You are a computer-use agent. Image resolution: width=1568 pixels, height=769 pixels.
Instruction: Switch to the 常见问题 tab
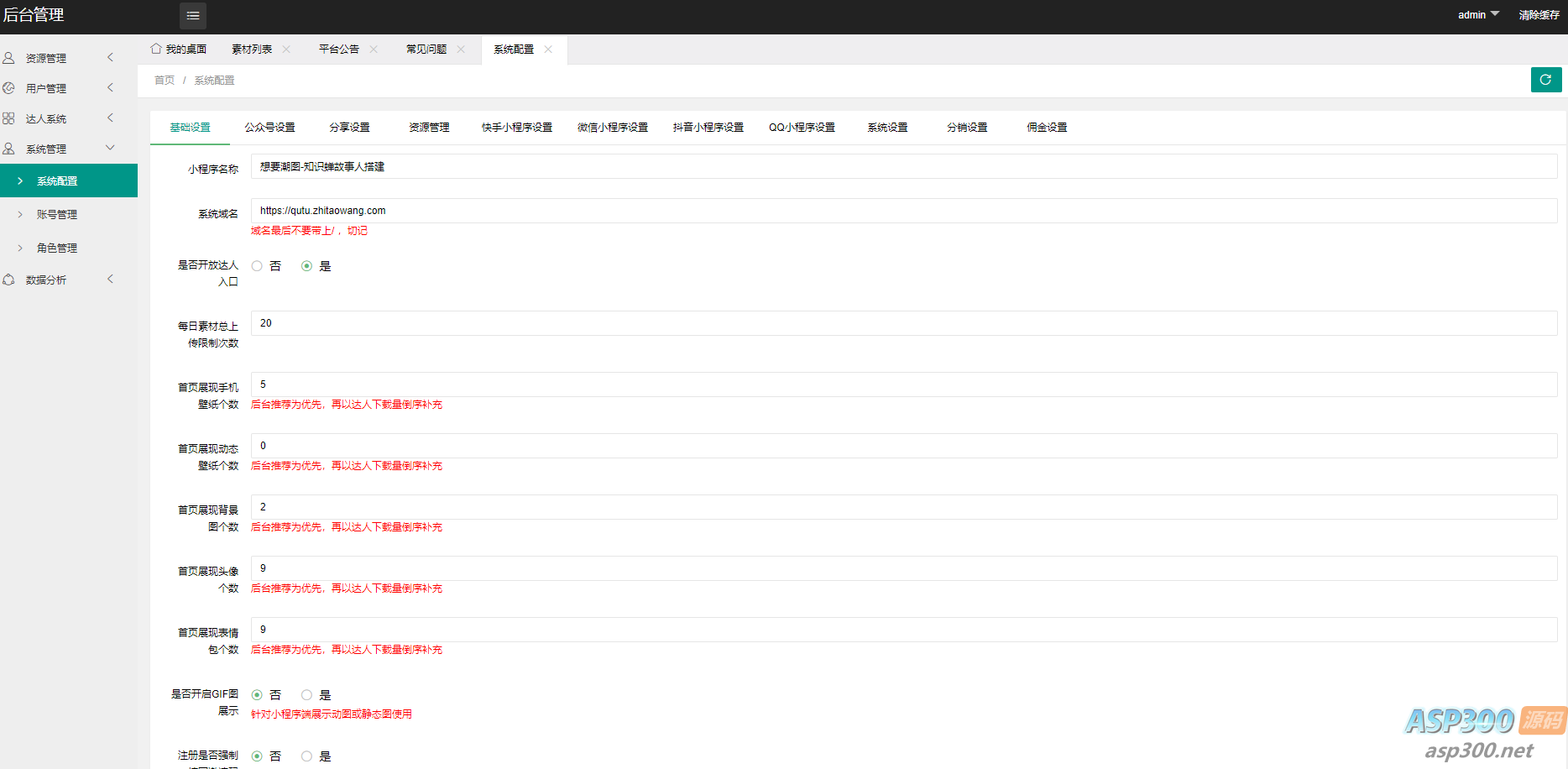coord(426,49)
